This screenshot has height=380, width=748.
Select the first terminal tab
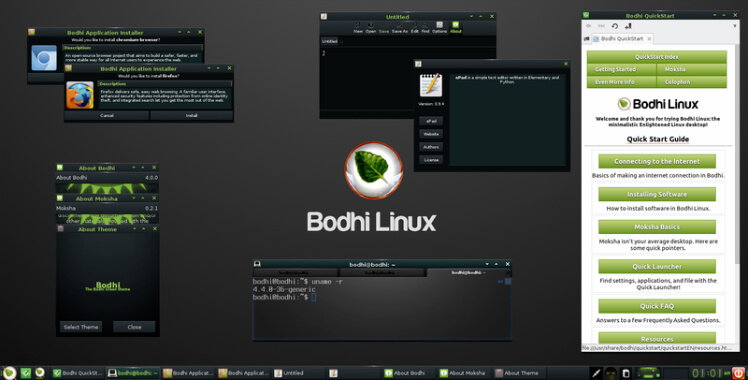pyautogui.click(x=296, y=273)
